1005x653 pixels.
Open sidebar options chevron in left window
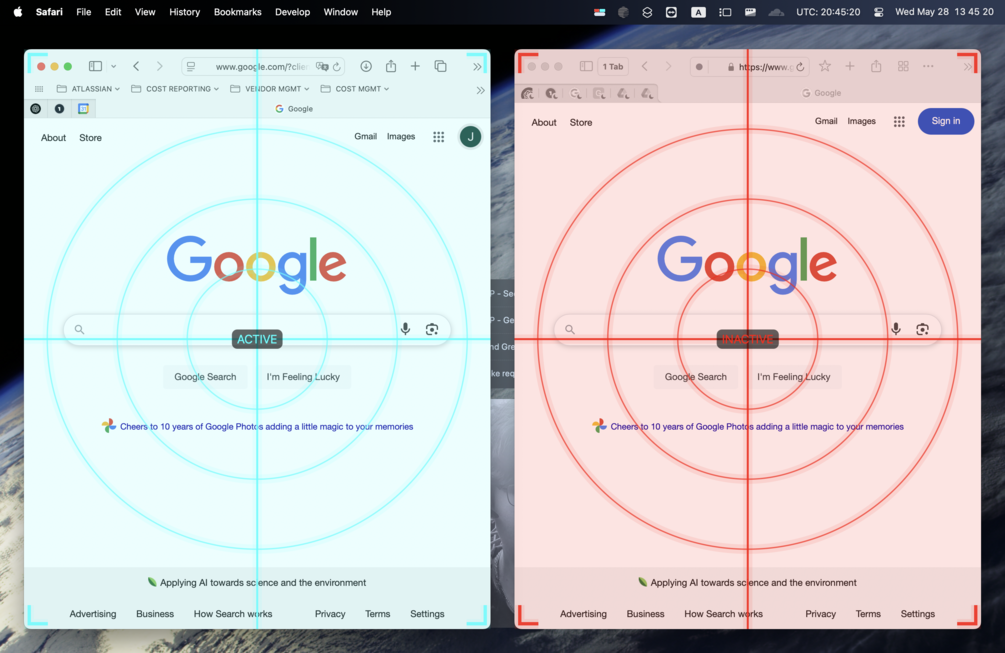(x=113, y=66)
